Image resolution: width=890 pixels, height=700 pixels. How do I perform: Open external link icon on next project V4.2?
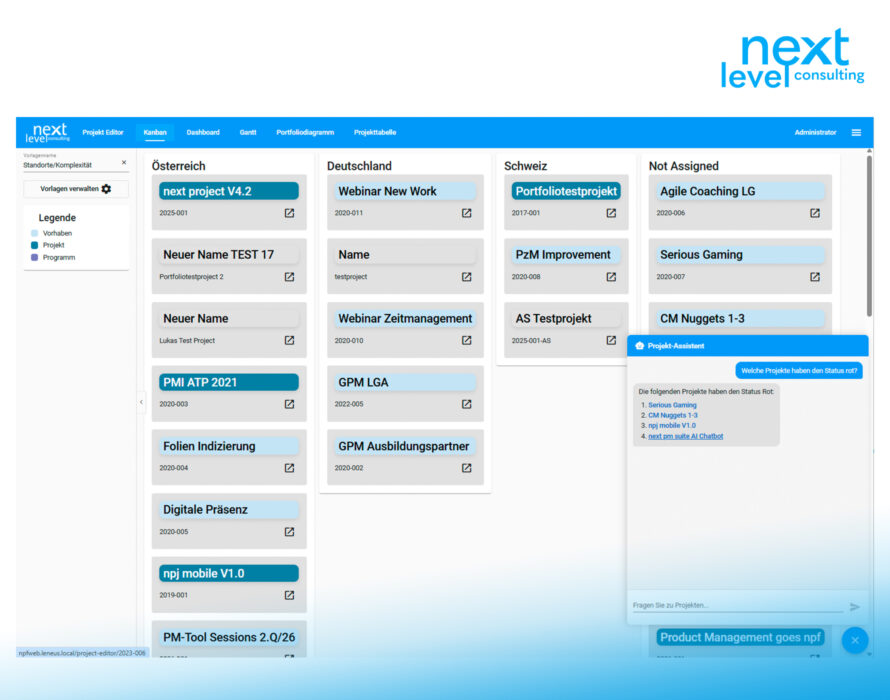[x=289, y=213]
